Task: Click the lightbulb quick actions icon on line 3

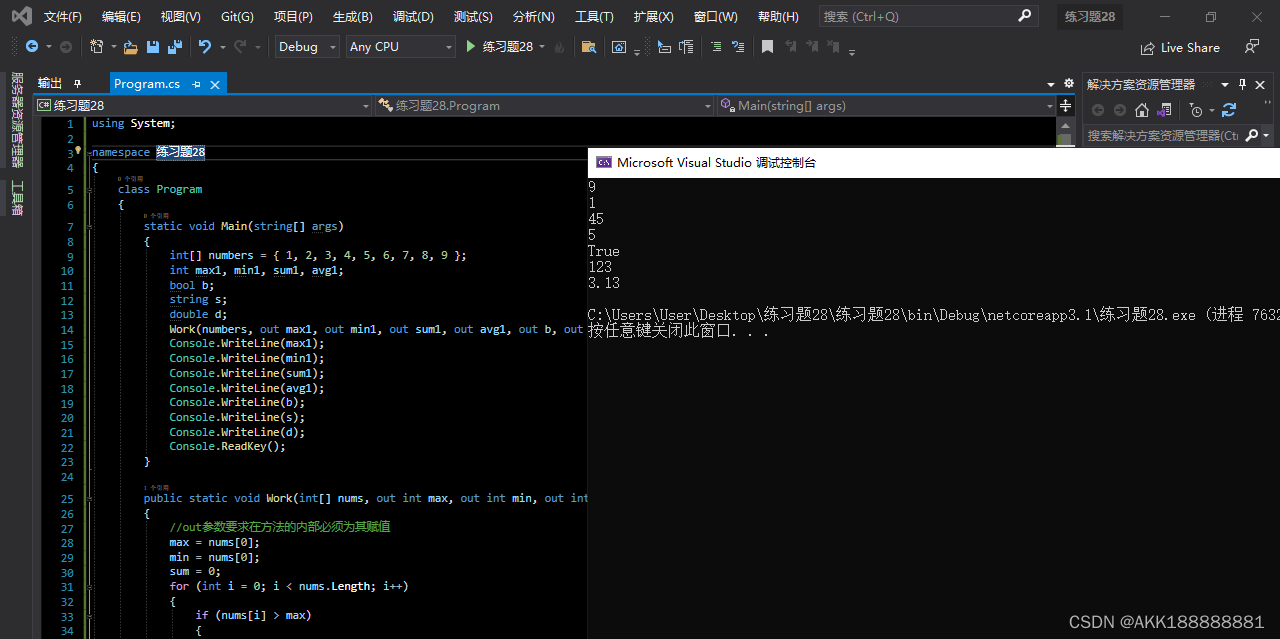Action: [x=78, y=150]
